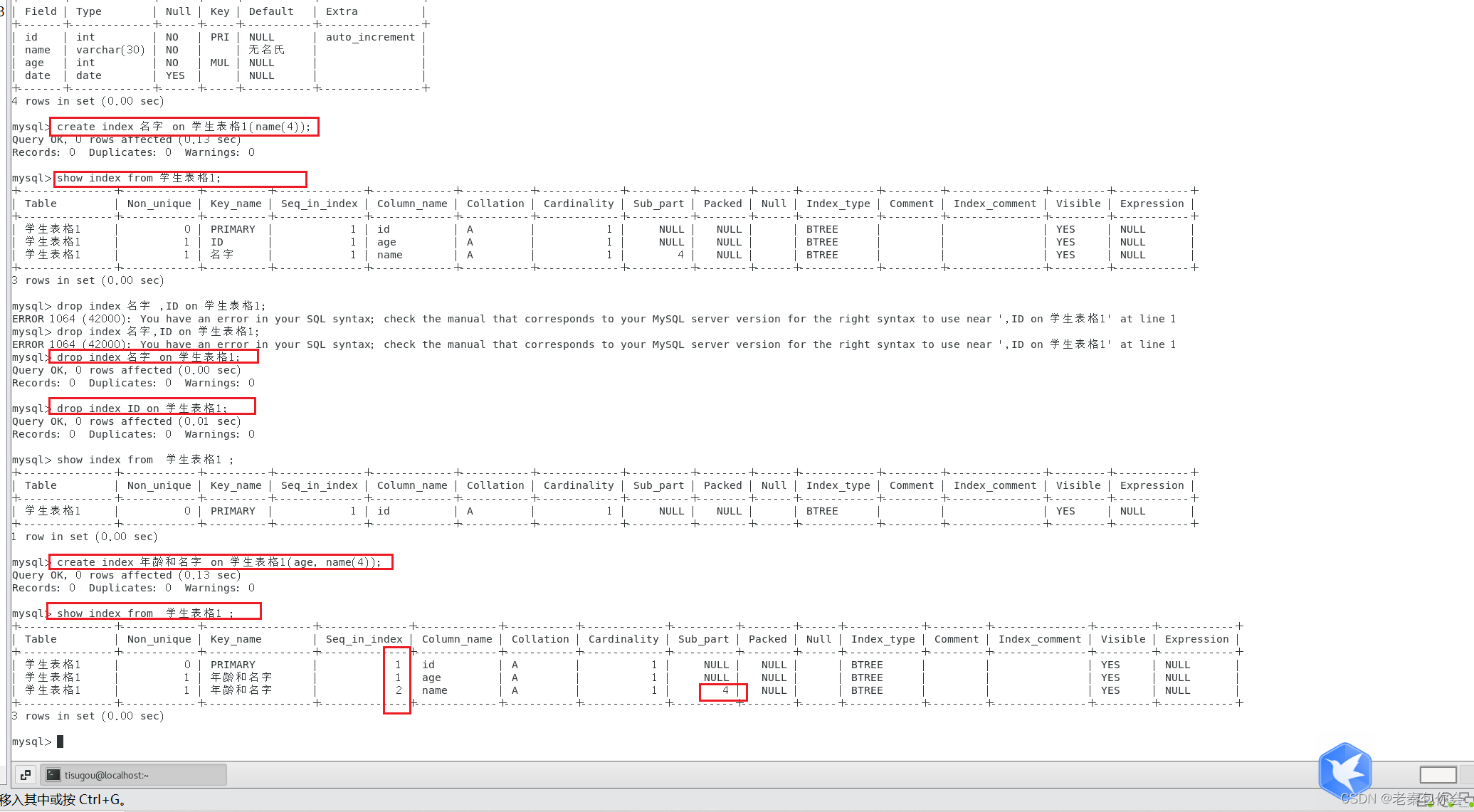
Task: Click the 'Default' column header
Action: point(271,11)
